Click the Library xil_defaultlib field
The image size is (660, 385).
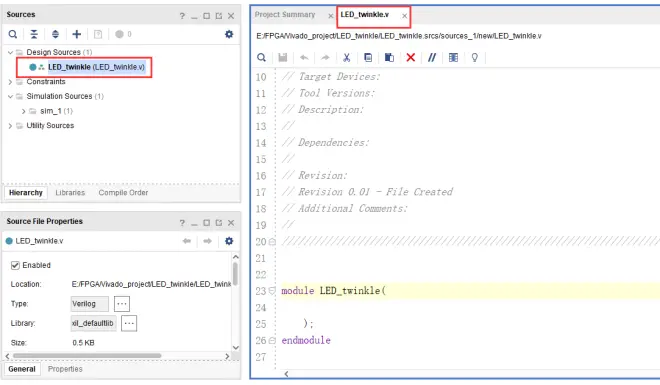[x=93, y=323]
